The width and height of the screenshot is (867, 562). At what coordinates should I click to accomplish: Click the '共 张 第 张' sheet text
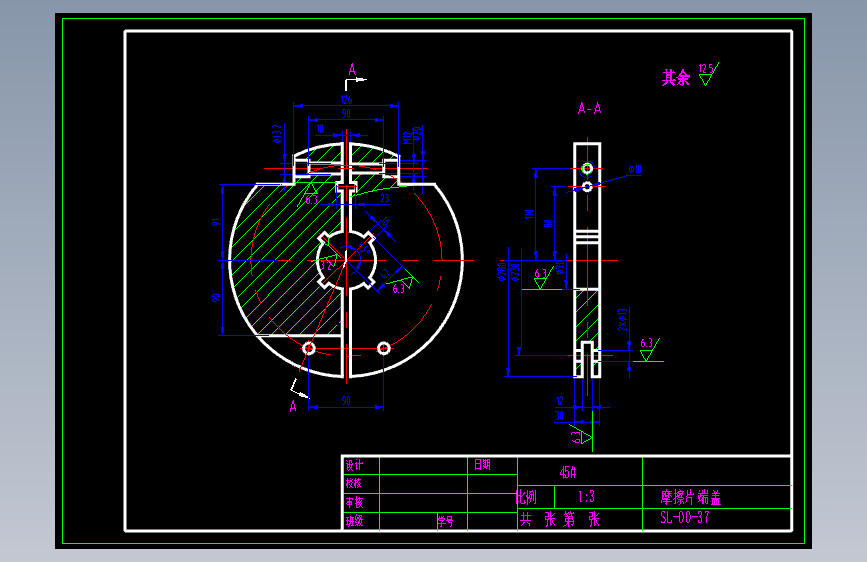coord(560,519)
